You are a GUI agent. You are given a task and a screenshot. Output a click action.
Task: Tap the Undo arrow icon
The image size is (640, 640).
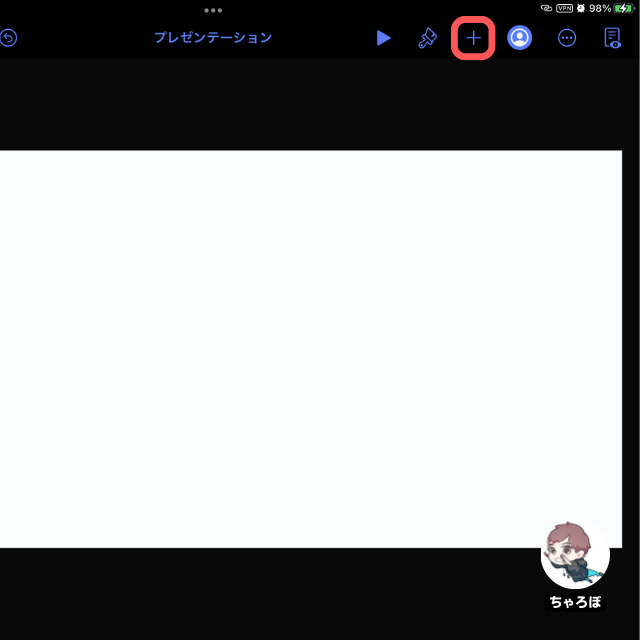click(8, 38)
